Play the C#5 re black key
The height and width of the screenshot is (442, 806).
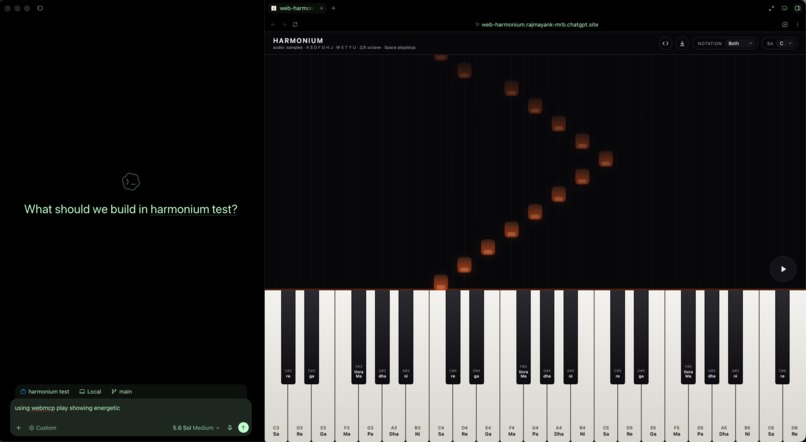(x=617, y=337)
